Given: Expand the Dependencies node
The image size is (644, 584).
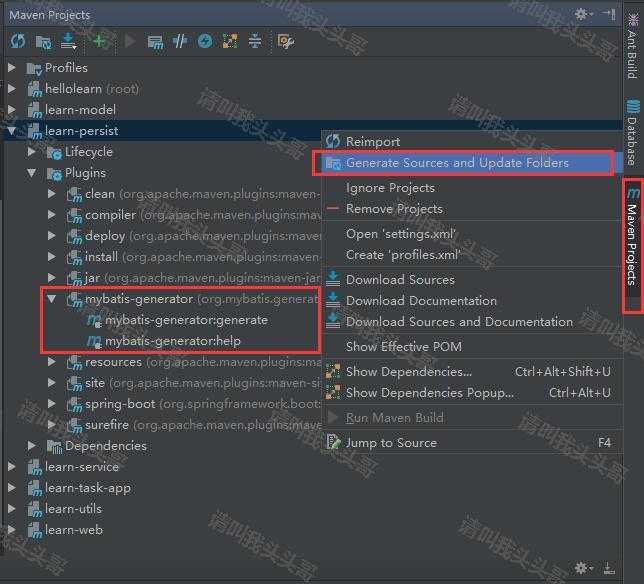Looking at the screenshot, I should (x=32, y=445).
